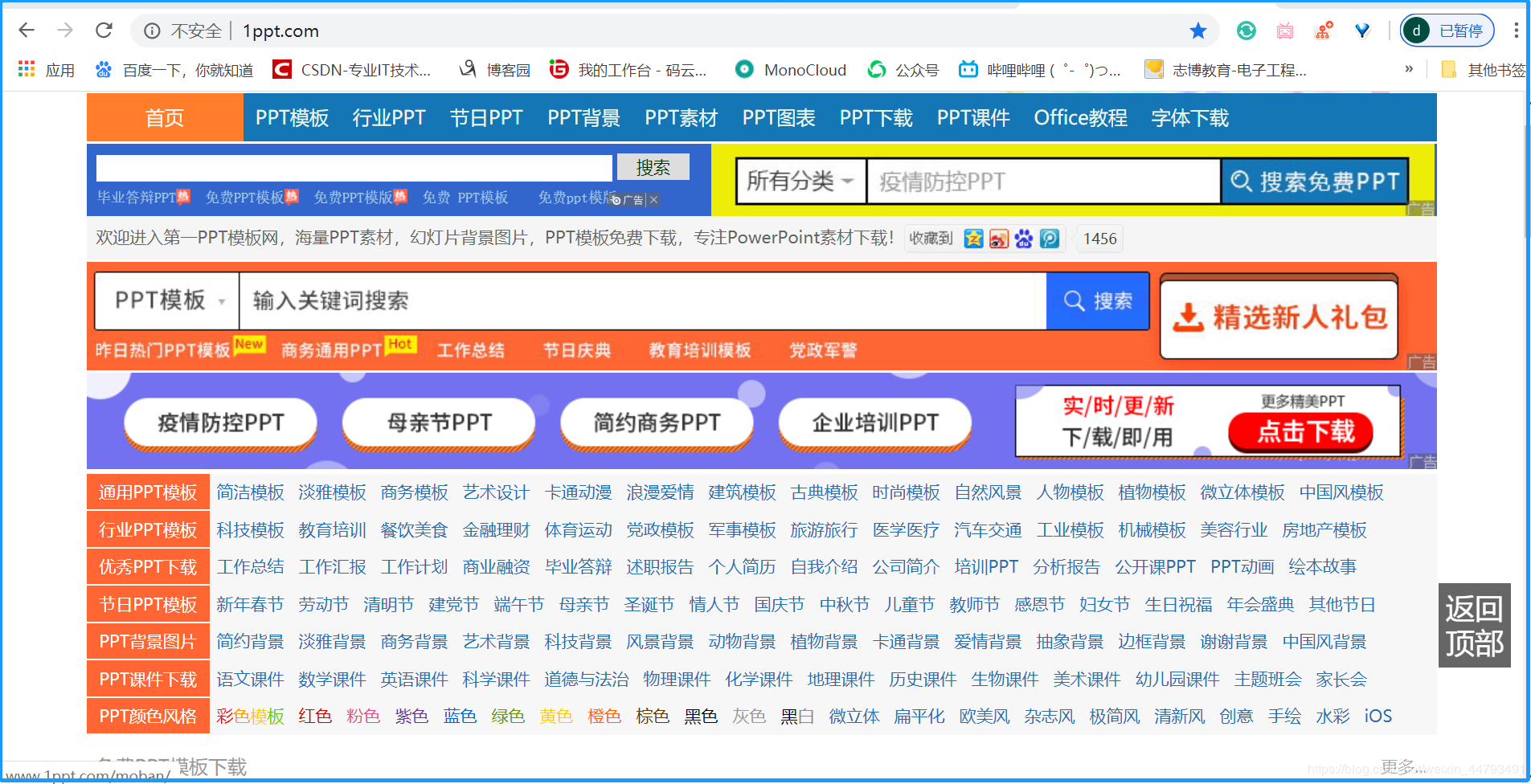
Task: Open 毕业答辩 link
Action: coord(578,567)
